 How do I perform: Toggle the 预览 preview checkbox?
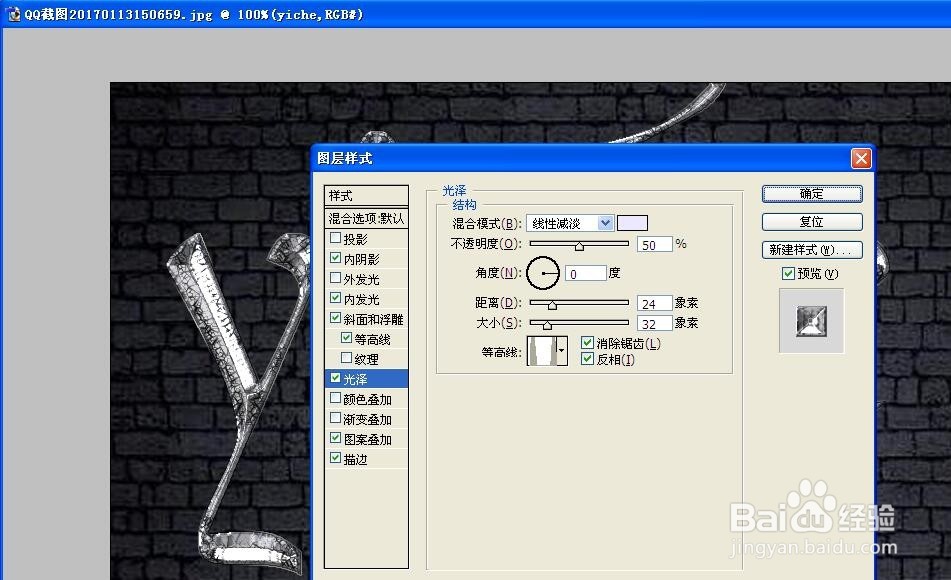pyautogui.click(x=788, y=274)
